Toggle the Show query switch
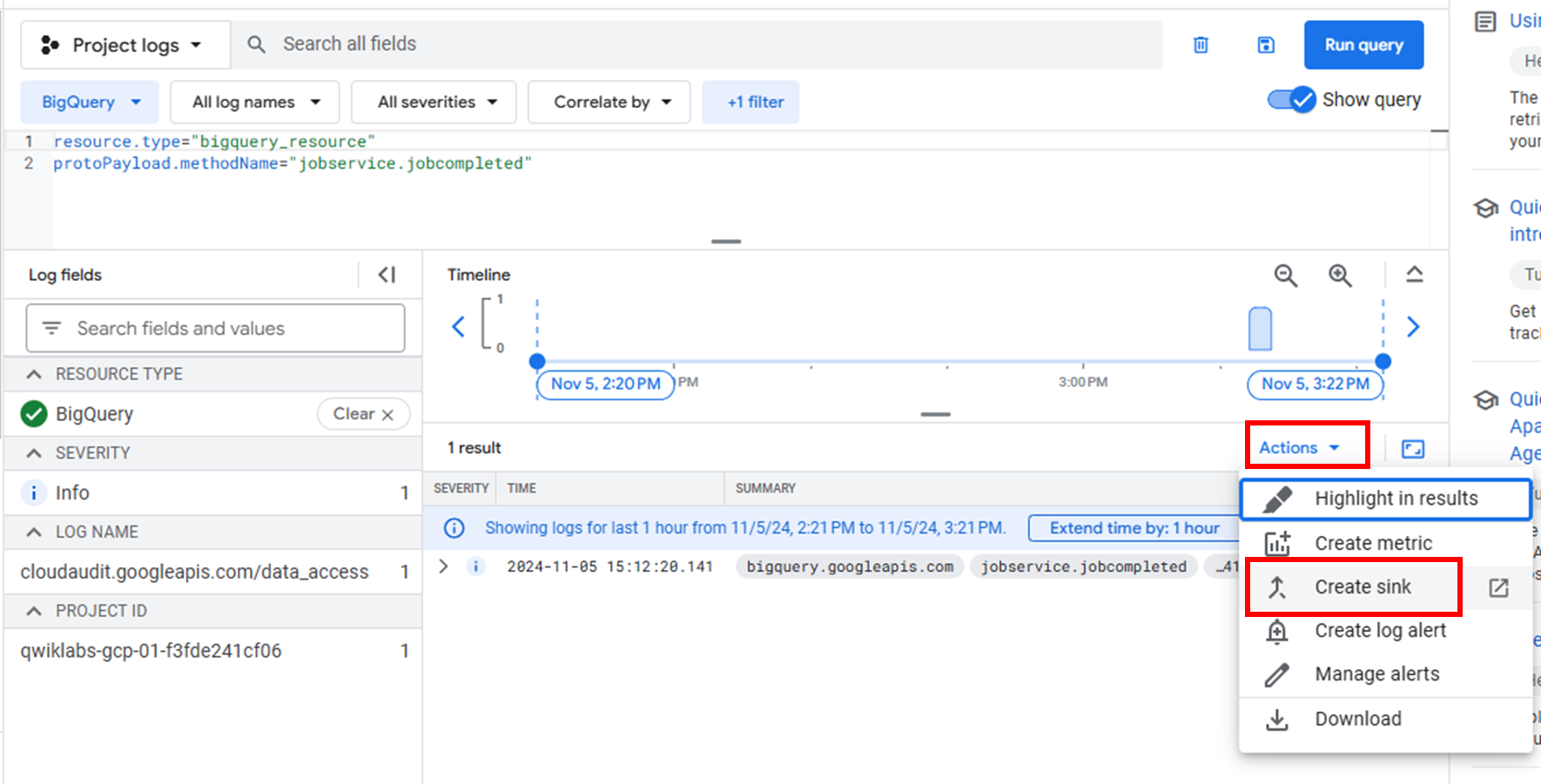1541x784 pixels. pos(1292,100)
